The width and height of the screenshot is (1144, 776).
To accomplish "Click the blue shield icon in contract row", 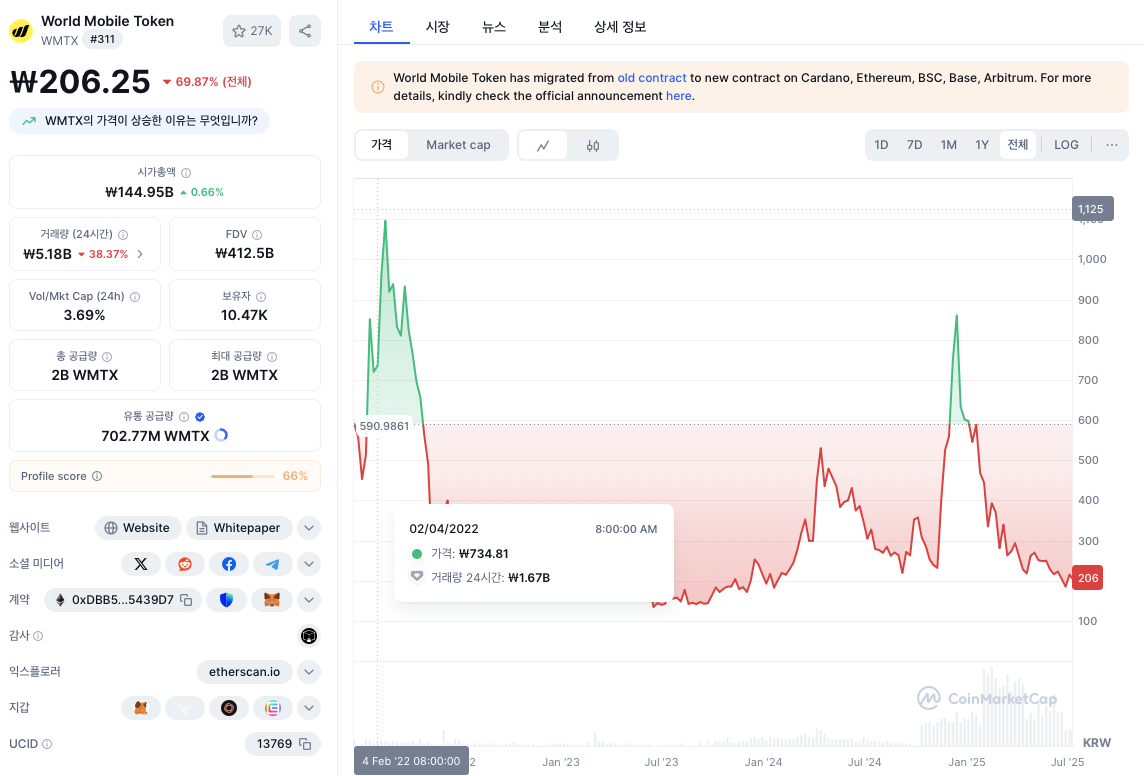I will tap(226, 600).
